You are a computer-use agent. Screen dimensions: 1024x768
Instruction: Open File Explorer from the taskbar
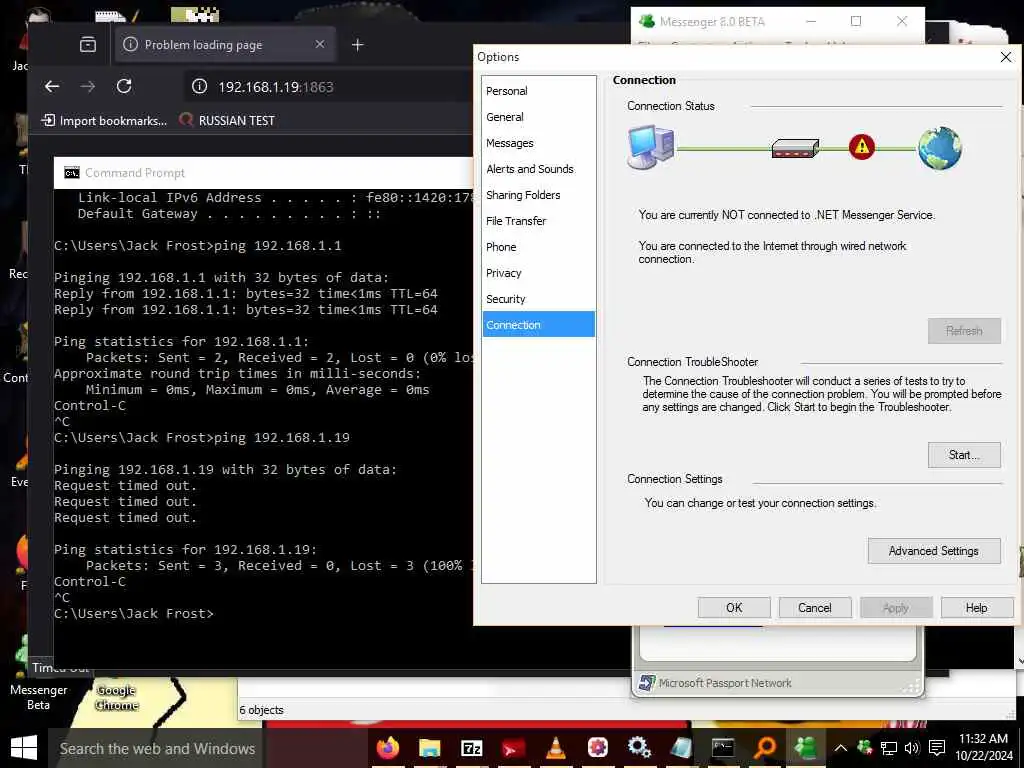(429, 748)
